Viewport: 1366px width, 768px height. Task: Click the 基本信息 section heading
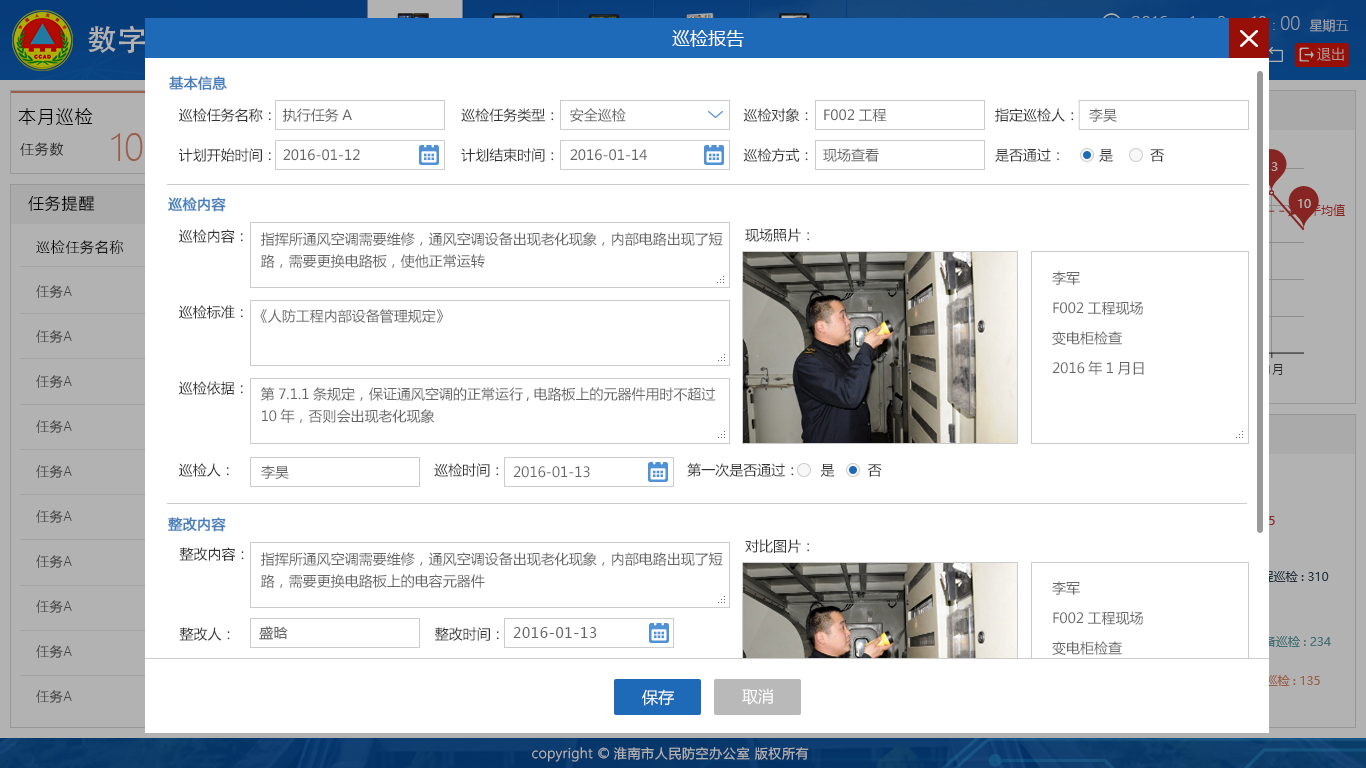click(197, 84)
